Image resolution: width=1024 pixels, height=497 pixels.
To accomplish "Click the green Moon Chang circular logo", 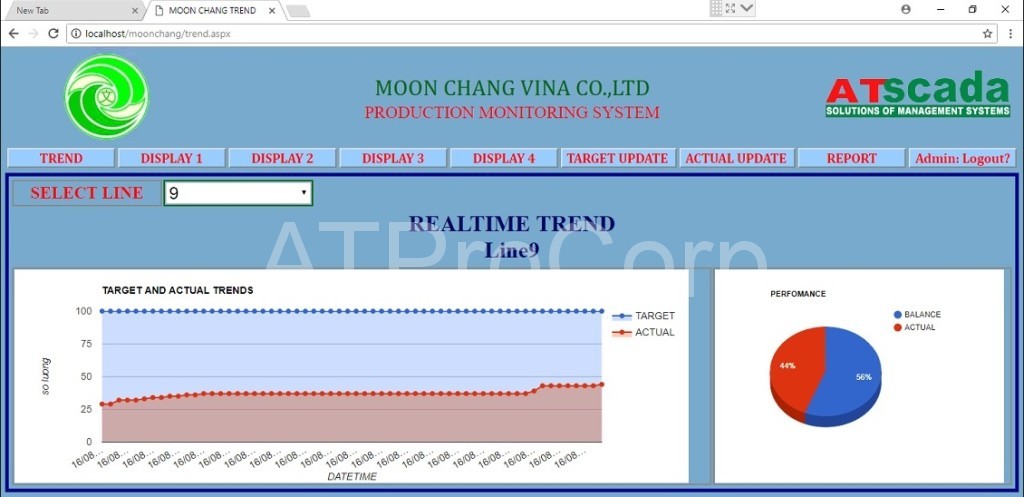I will 106,96.
